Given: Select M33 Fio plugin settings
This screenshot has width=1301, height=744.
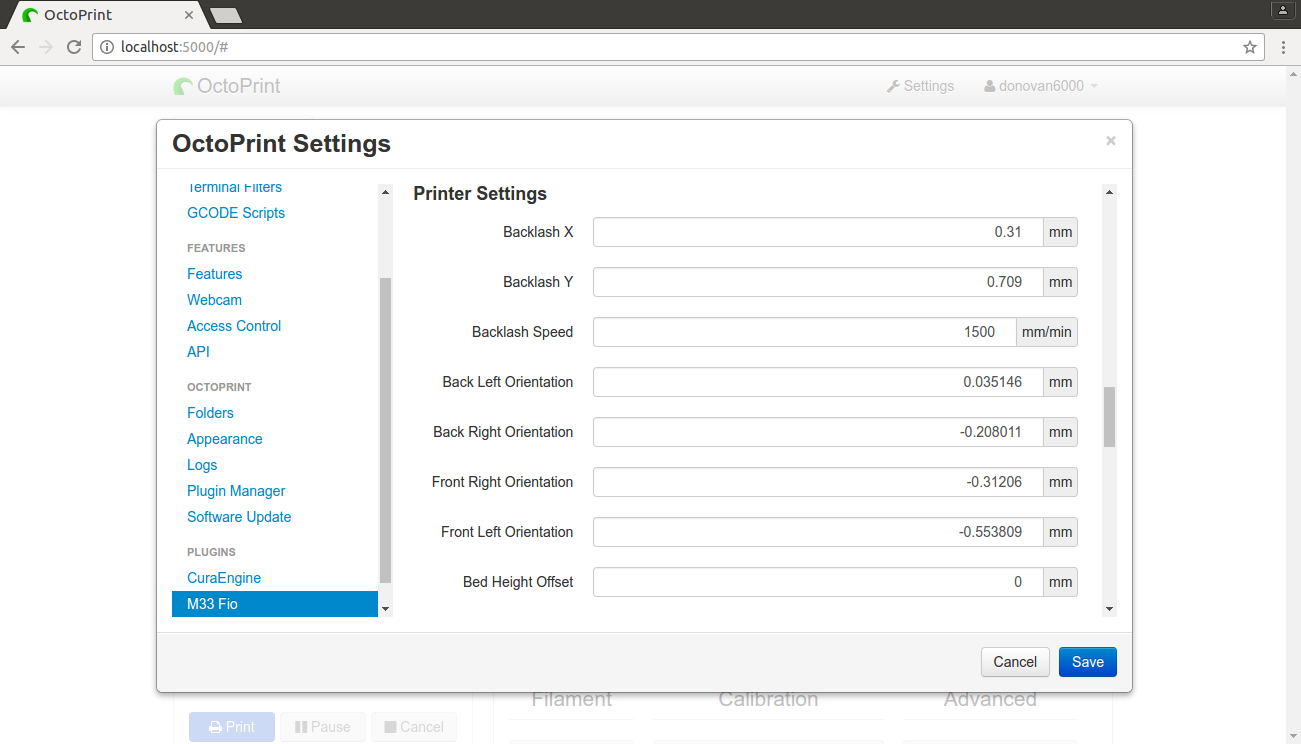Looking at the screenshot, I should pos(275,604).
